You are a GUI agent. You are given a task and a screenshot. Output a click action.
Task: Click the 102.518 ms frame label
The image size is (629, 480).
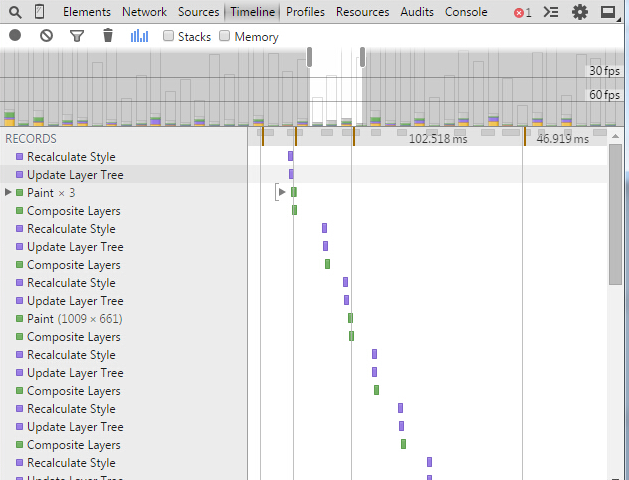pyautogui.click(x=438, y=139)
